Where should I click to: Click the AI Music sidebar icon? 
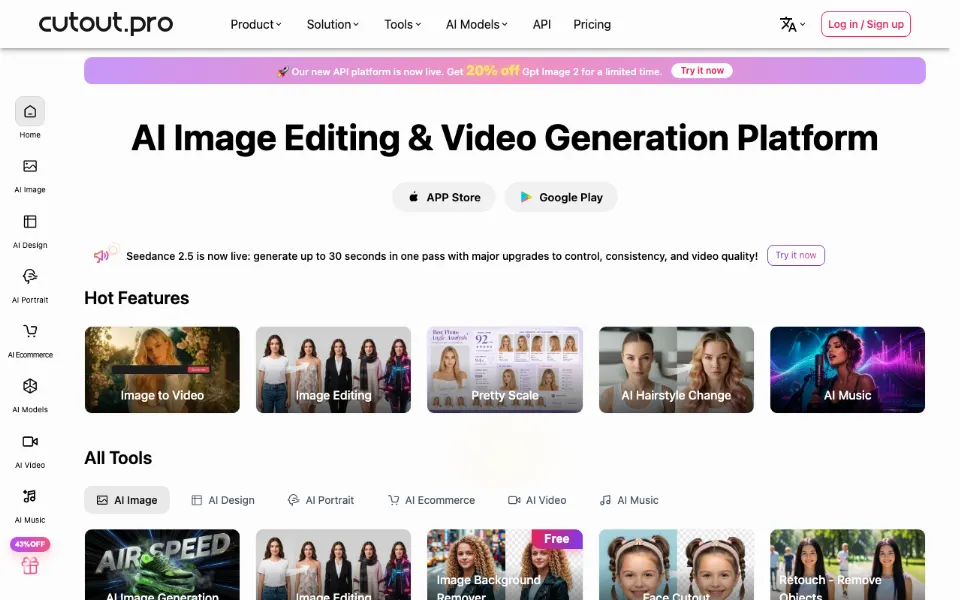click(30, 496)
